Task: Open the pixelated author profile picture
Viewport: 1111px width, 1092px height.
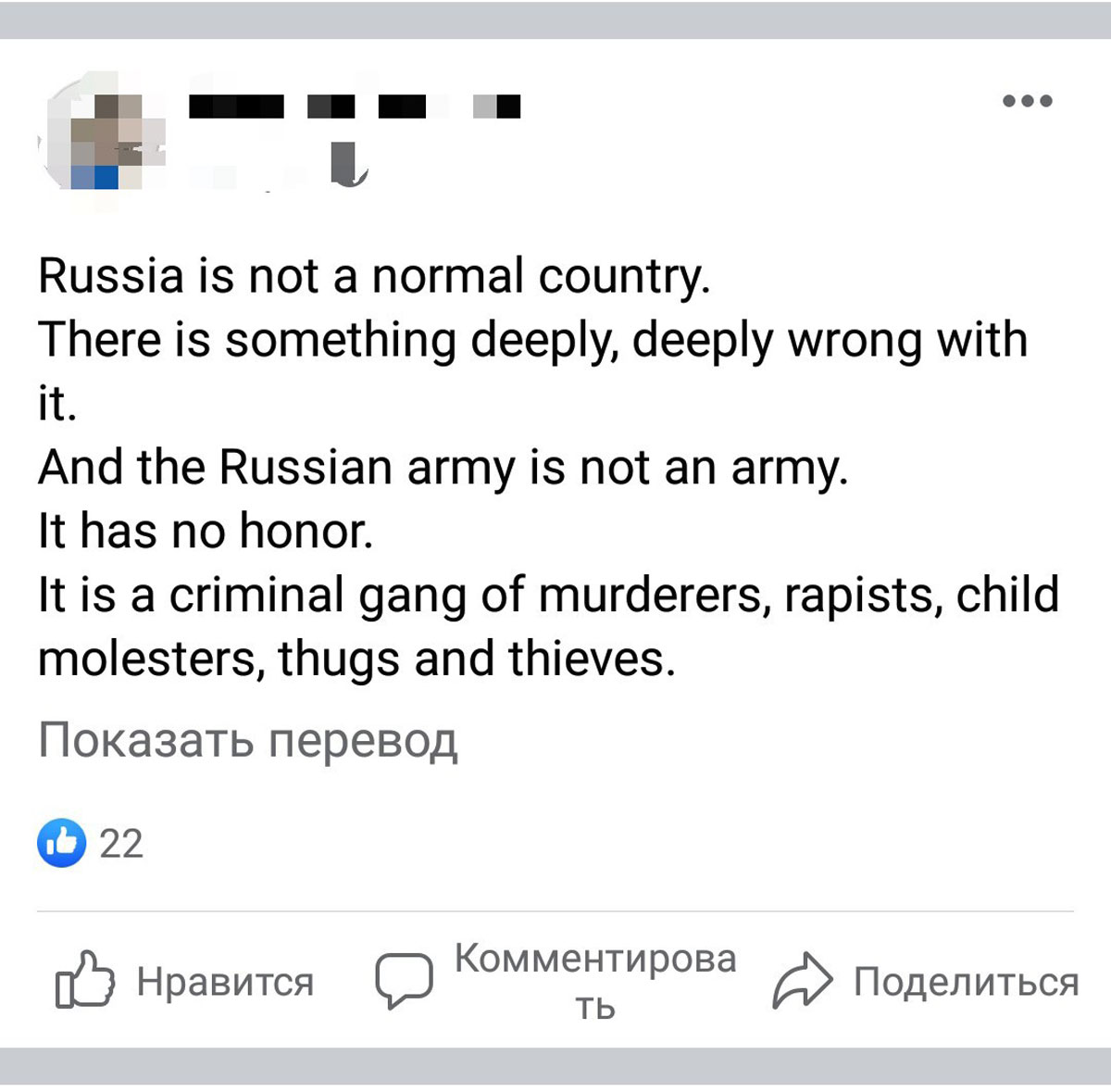Action: 104,139
